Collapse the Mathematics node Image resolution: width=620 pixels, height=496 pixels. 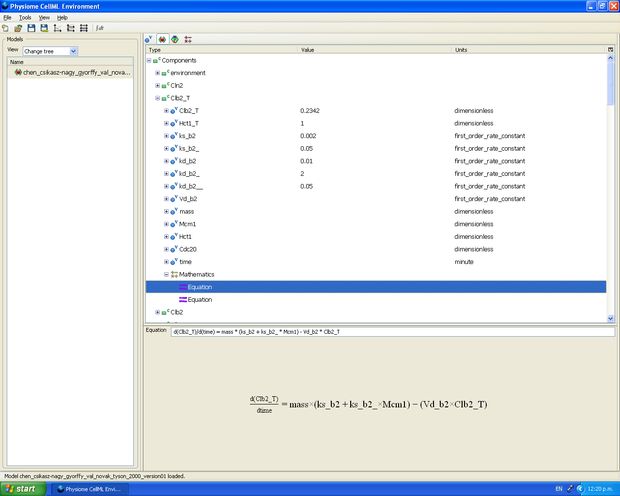(x=166, y=275)
